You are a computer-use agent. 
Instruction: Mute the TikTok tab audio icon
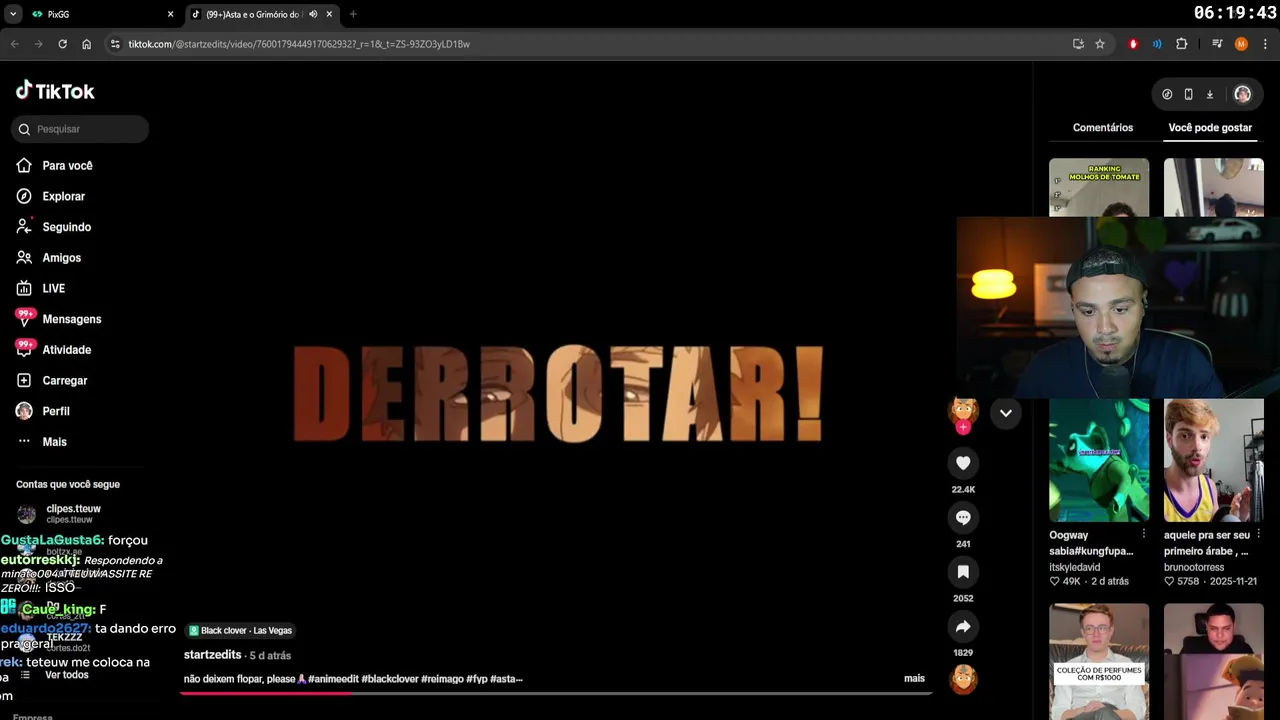point(313,14)
